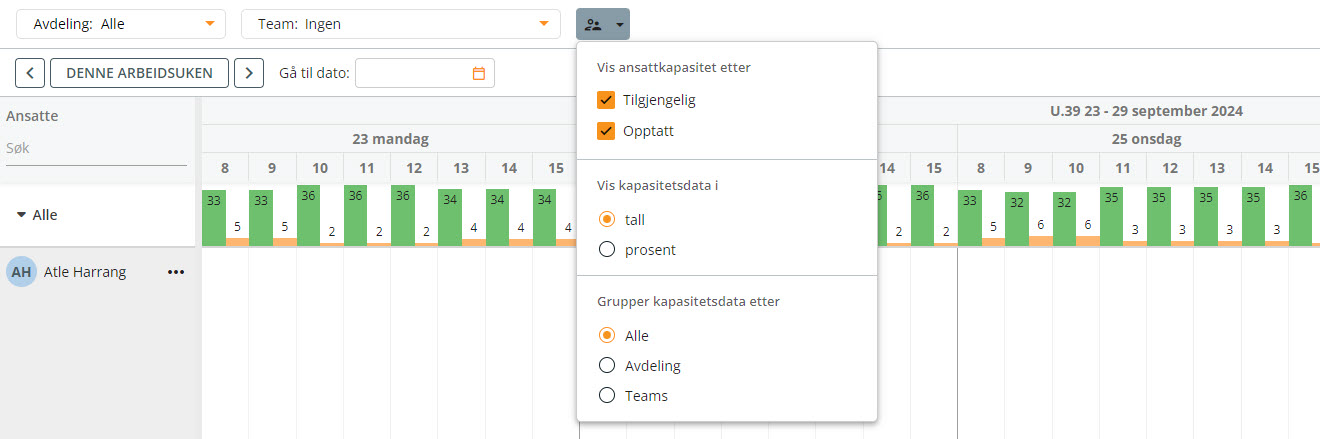Open options menu for Atle Harrang
This screenshot has height=439, width=1320.
tap(177, 272)
